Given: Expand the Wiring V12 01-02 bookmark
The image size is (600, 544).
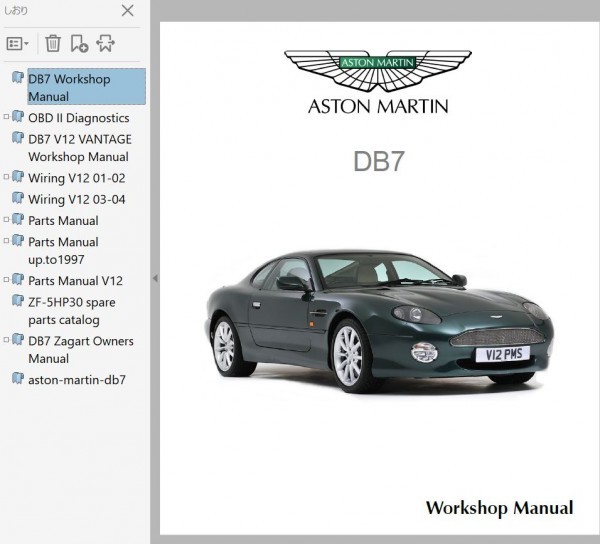Looking at the screenshot, I should click(x=6, y=176).
